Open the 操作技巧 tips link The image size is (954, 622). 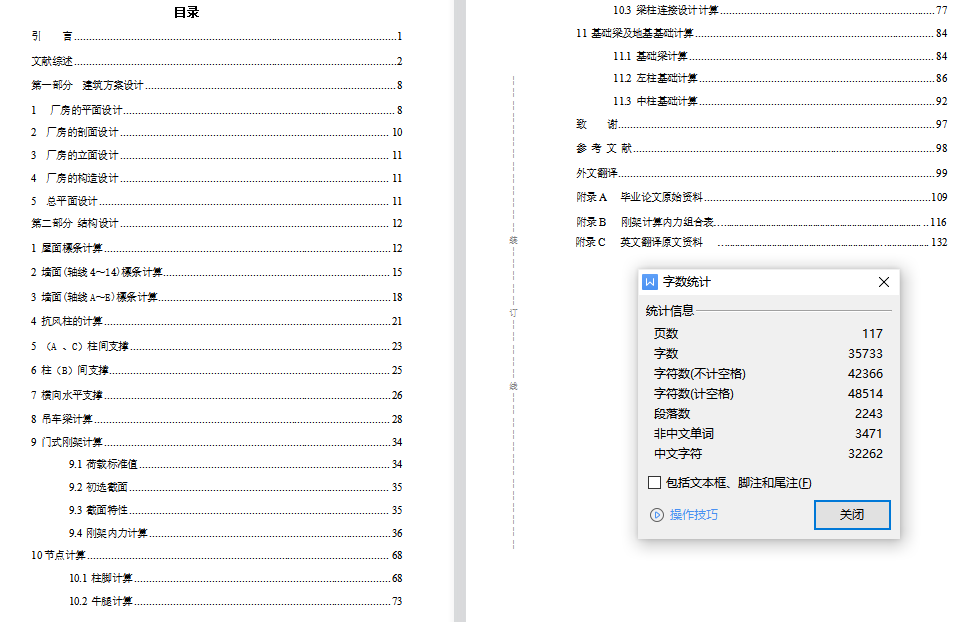click(693, 515)
